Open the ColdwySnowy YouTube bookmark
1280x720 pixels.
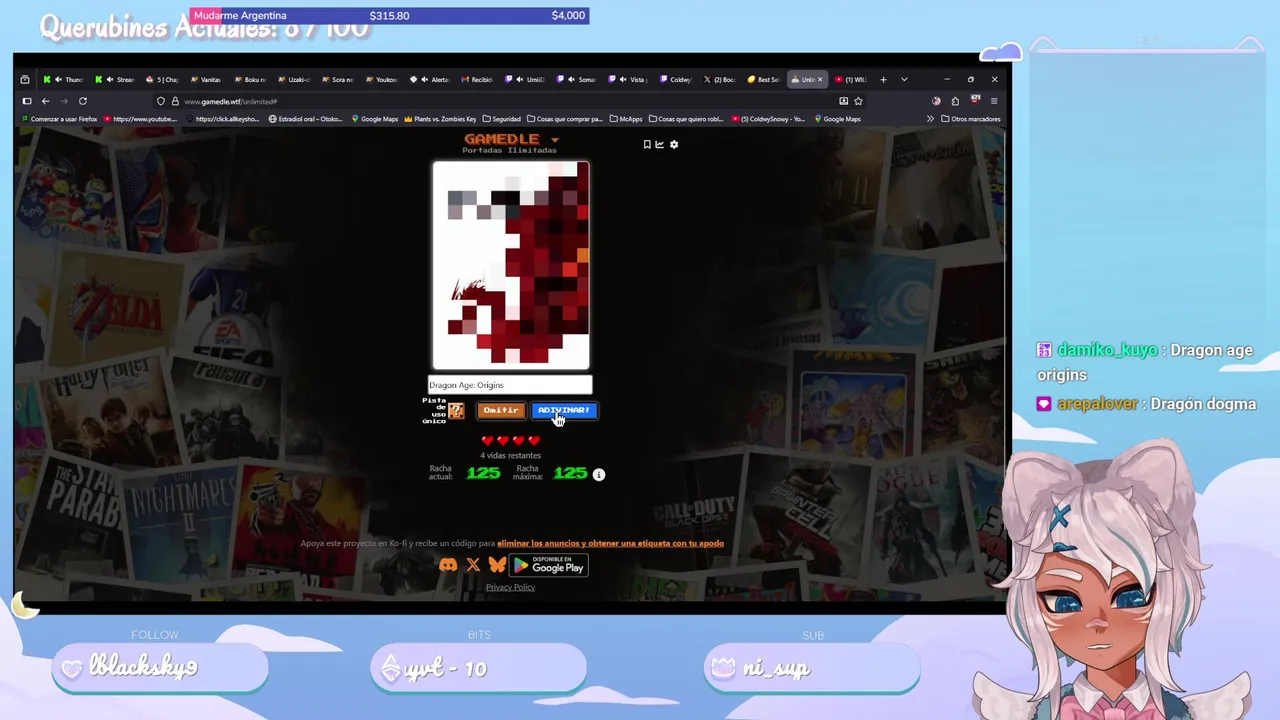click(767, 119)
